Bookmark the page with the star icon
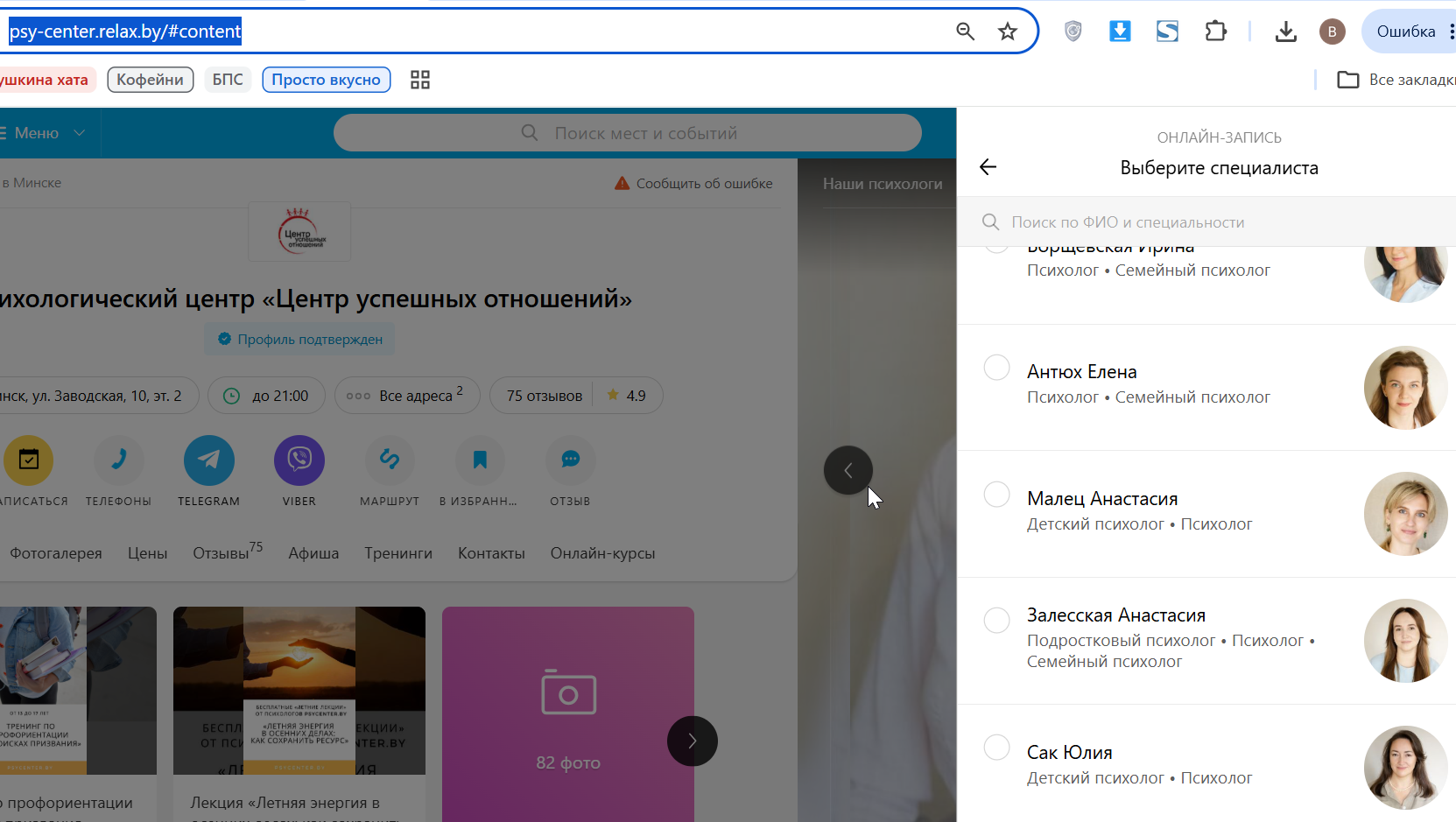The height and width of the screenshot is (822, 1456). [1008, 32]
